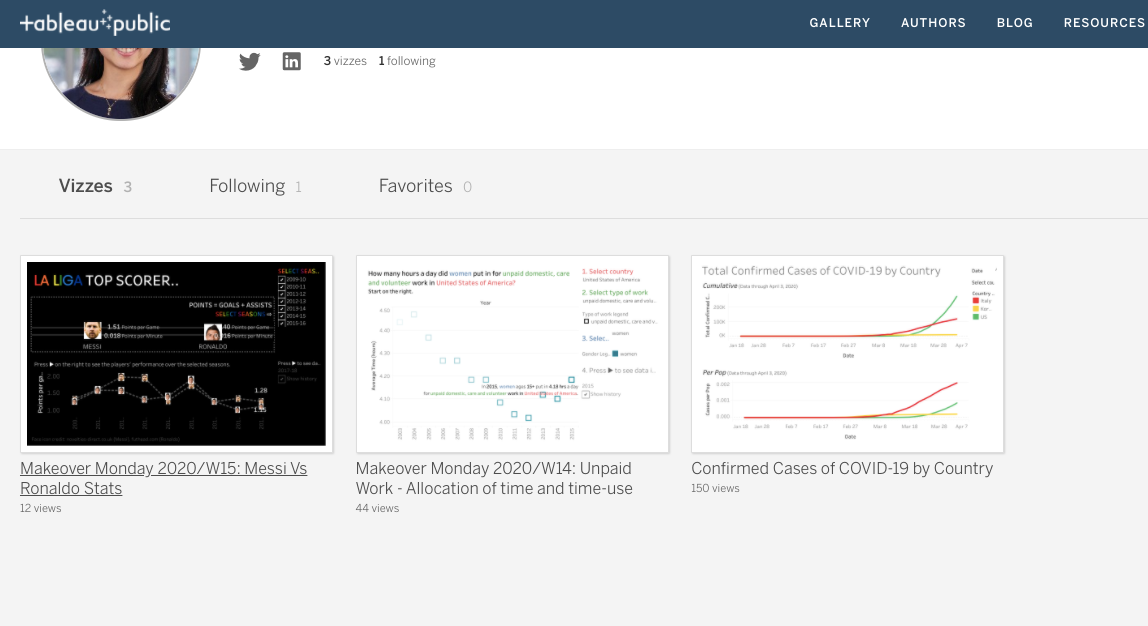The image size is (1148, 626).
Task: Switch to the Favorites tab
Action: point(425,186)
